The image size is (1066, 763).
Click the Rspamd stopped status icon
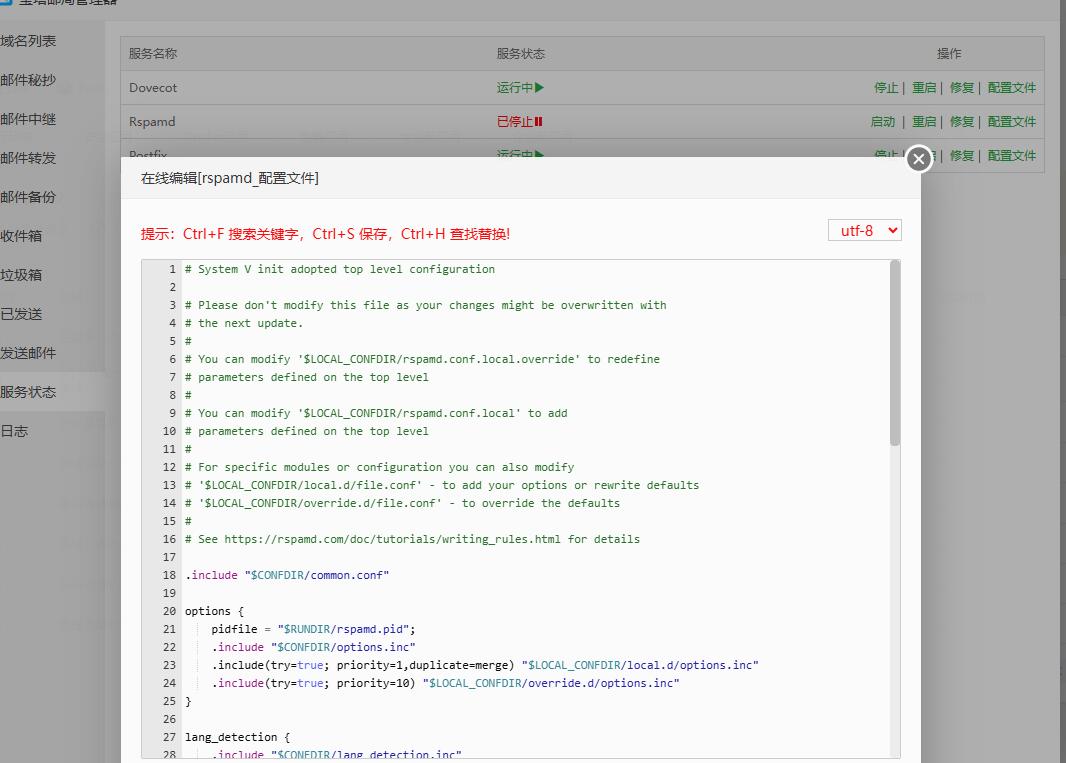[x=538, y=122]
